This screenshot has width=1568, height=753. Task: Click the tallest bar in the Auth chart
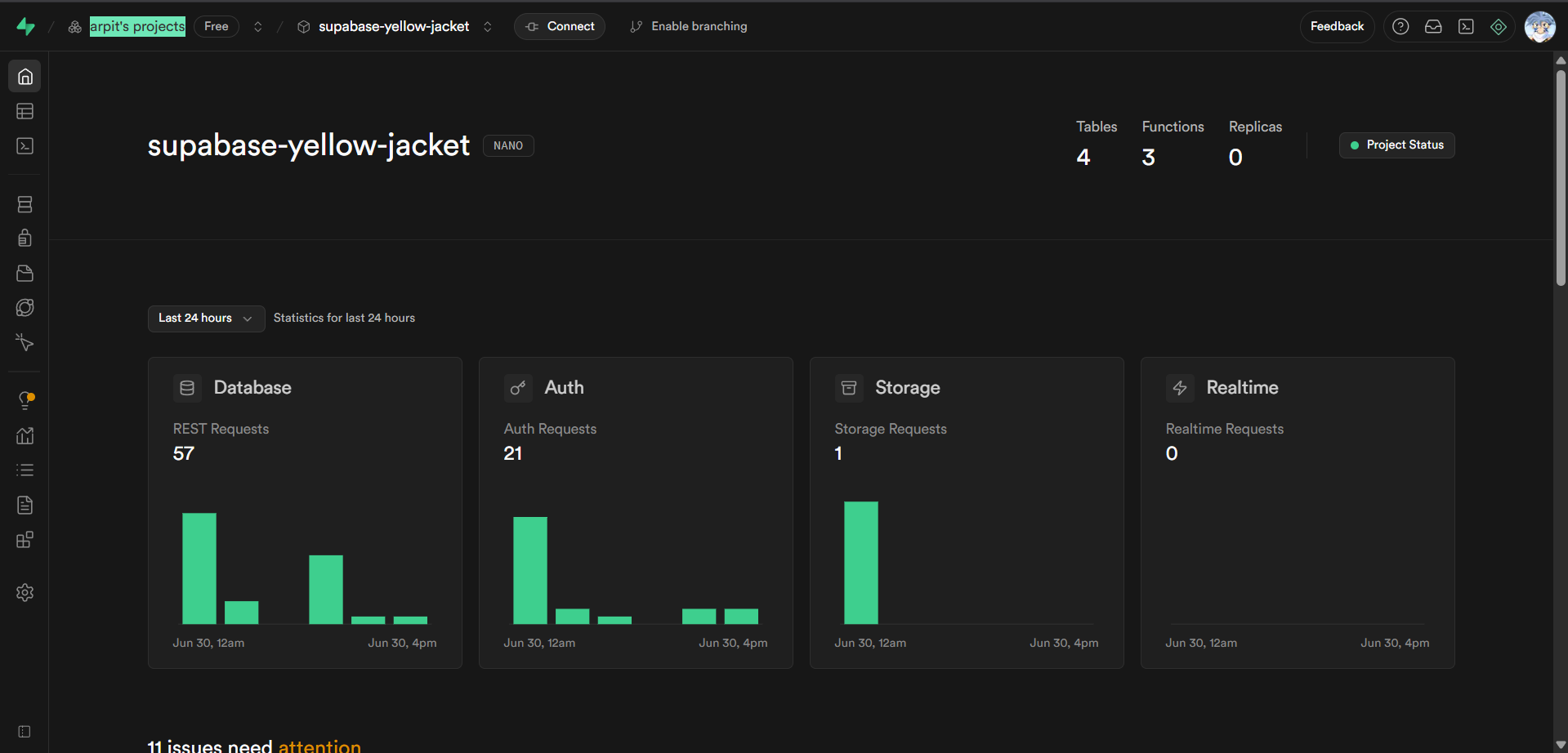point(530,571)
